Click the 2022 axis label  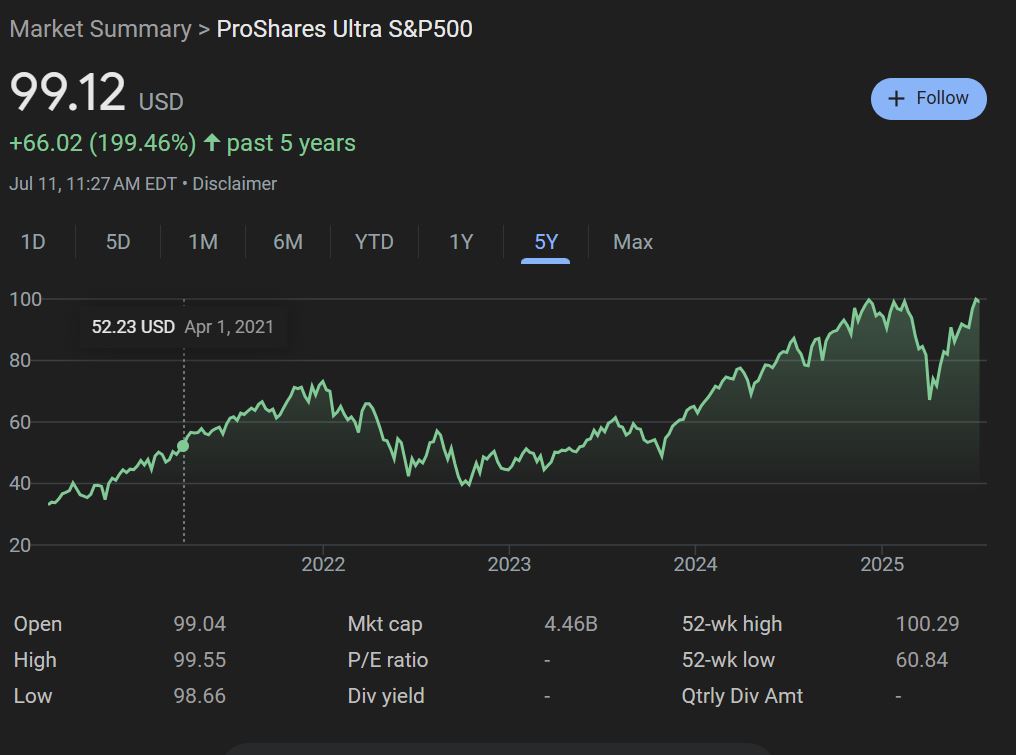(323, 564)
